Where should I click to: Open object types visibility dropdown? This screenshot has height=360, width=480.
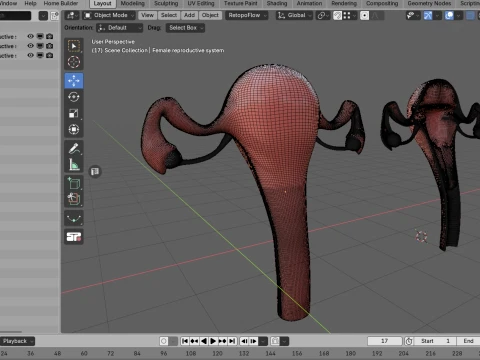pos(413,16)
